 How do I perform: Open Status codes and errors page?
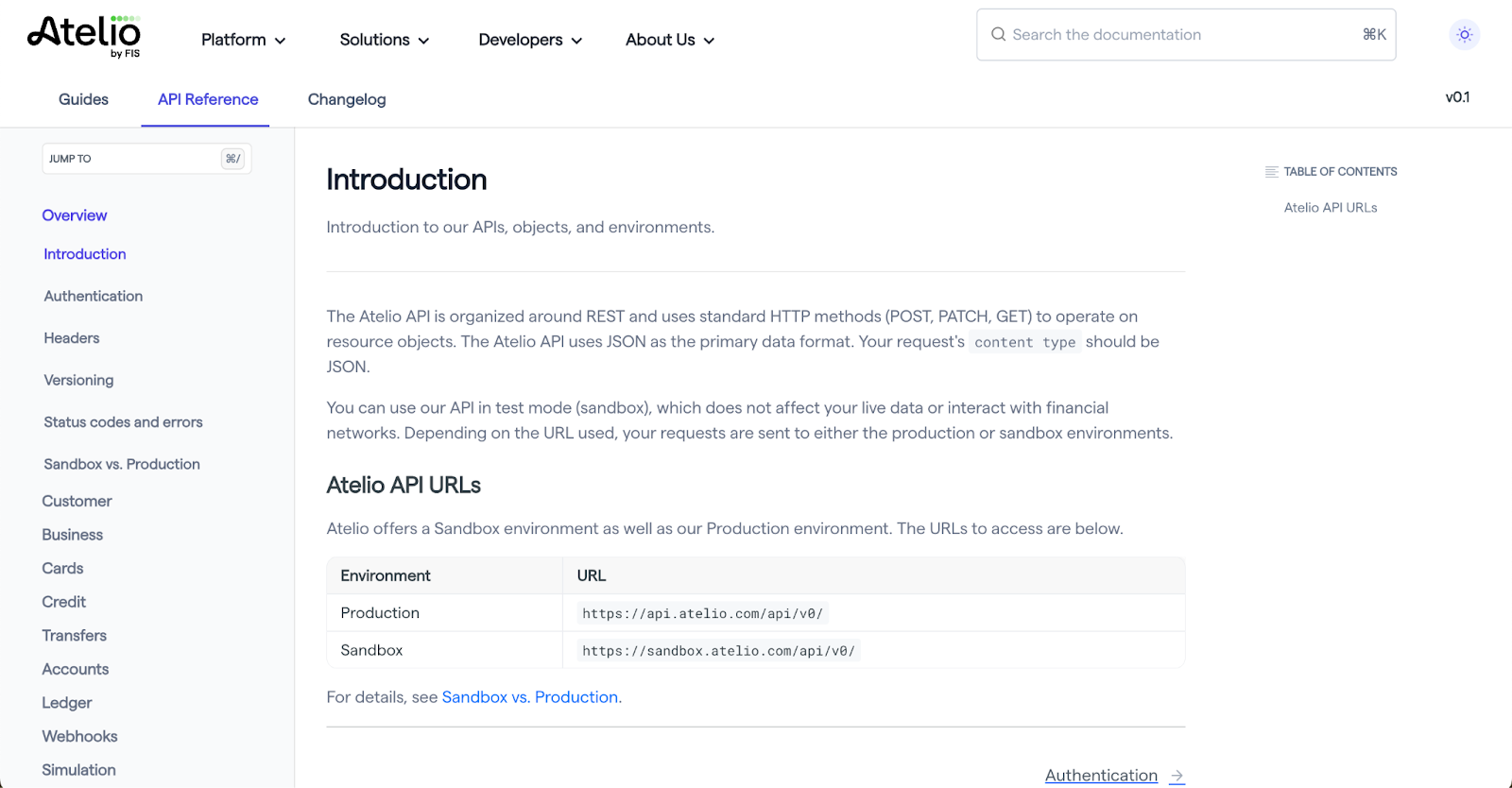(x=123, y=422)
